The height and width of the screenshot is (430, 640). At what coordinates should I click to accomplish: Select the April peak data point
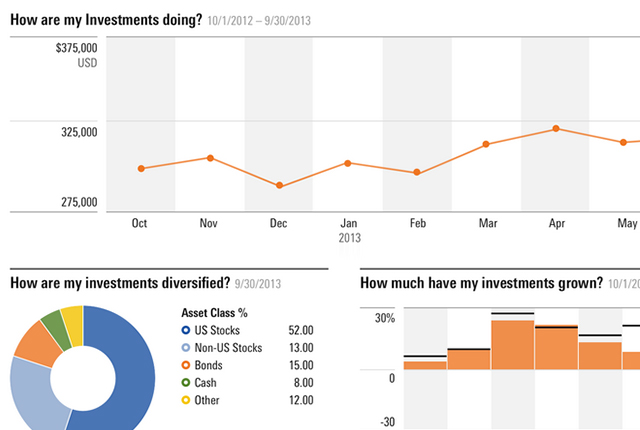[x=556, y=128]
